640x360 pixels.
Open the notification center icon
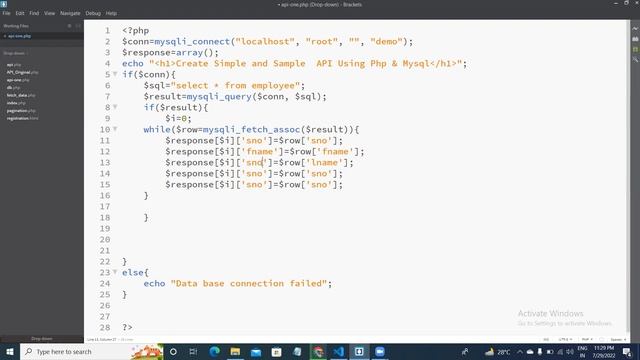pos(627,351)
